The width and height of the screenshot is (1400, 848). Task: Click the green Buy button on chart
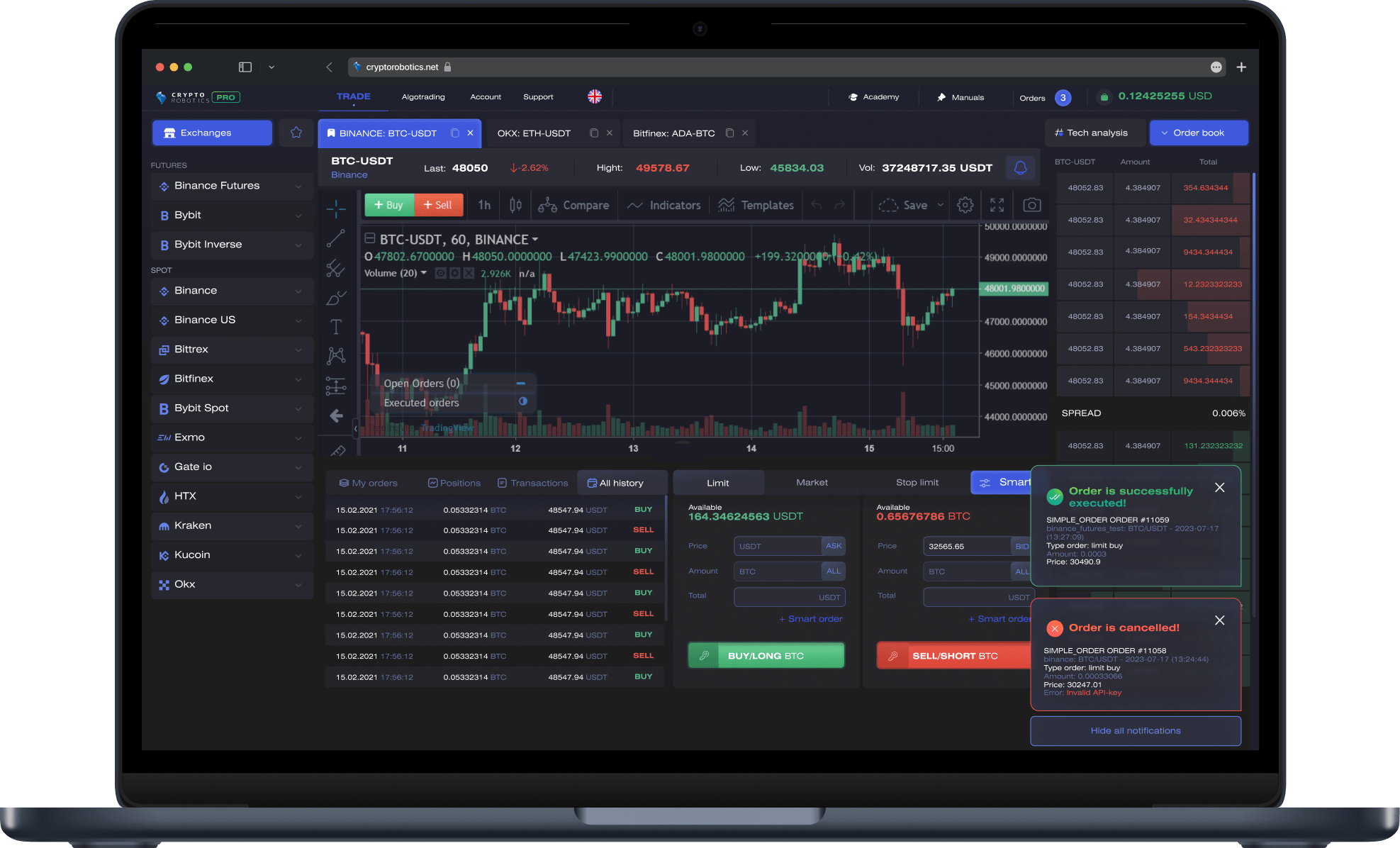(x=389, y=205)
